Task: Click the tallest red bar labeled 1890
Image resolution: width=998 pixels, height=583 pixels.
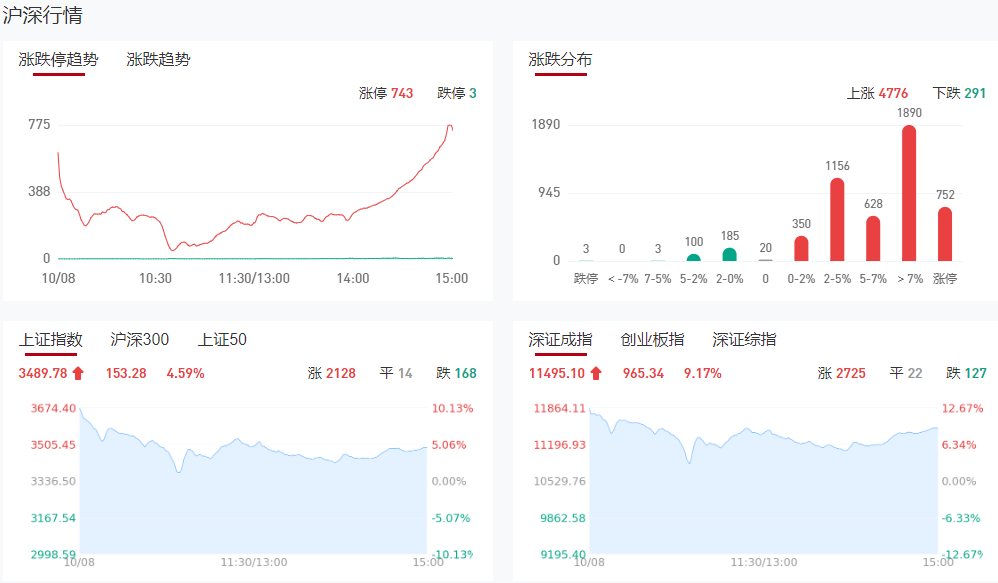Action: coord(909,193)
